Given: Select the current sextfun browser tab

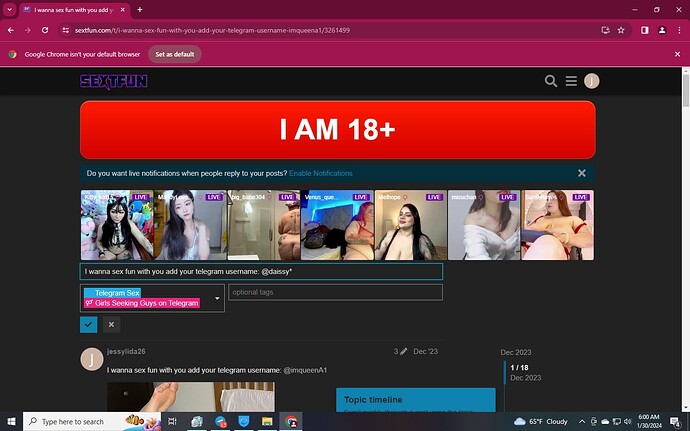Looking at the screenshot, I should point(74,10).
